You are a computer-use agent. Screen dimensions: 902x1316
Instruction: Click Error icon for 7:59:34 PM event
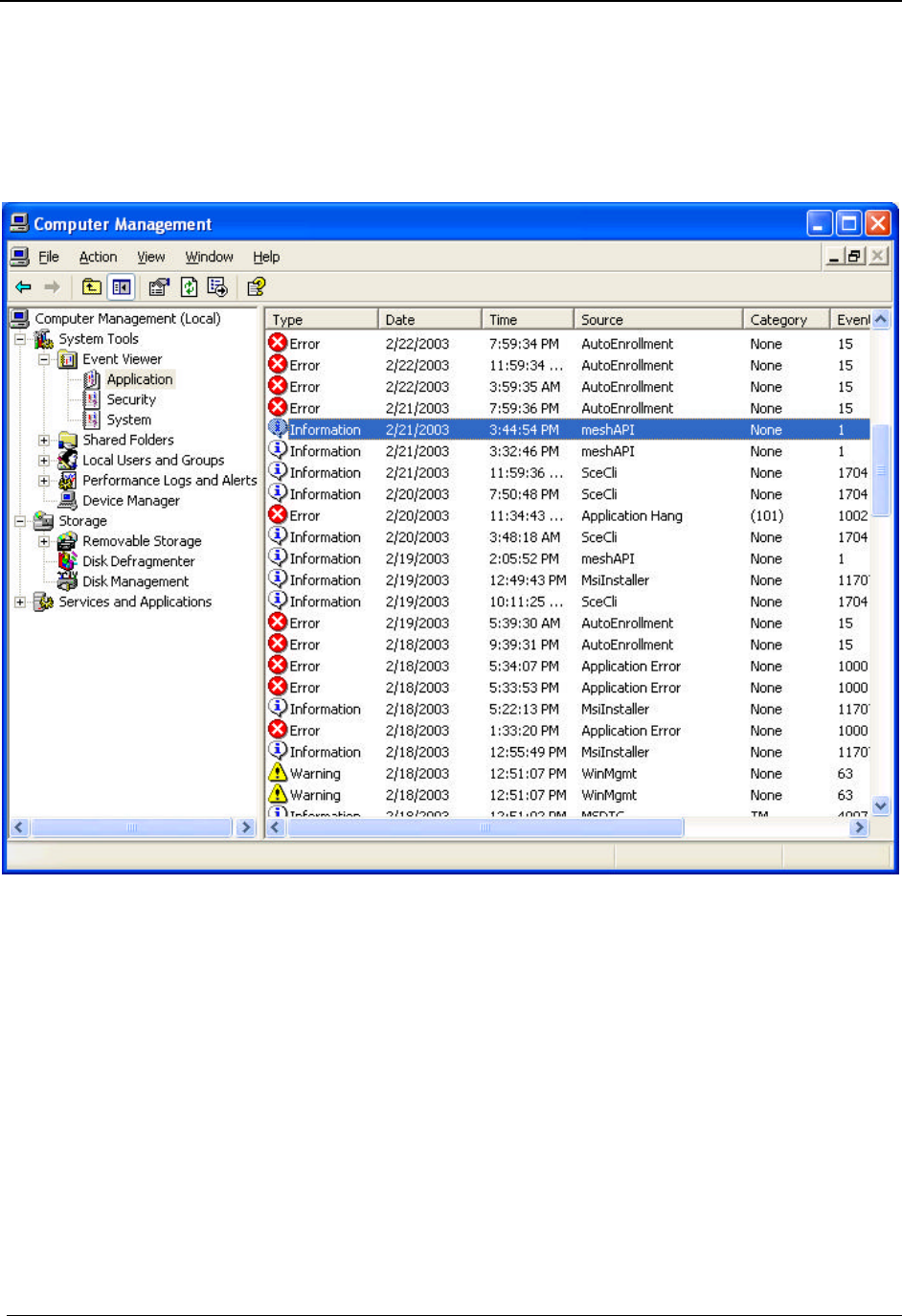(278, 343)
